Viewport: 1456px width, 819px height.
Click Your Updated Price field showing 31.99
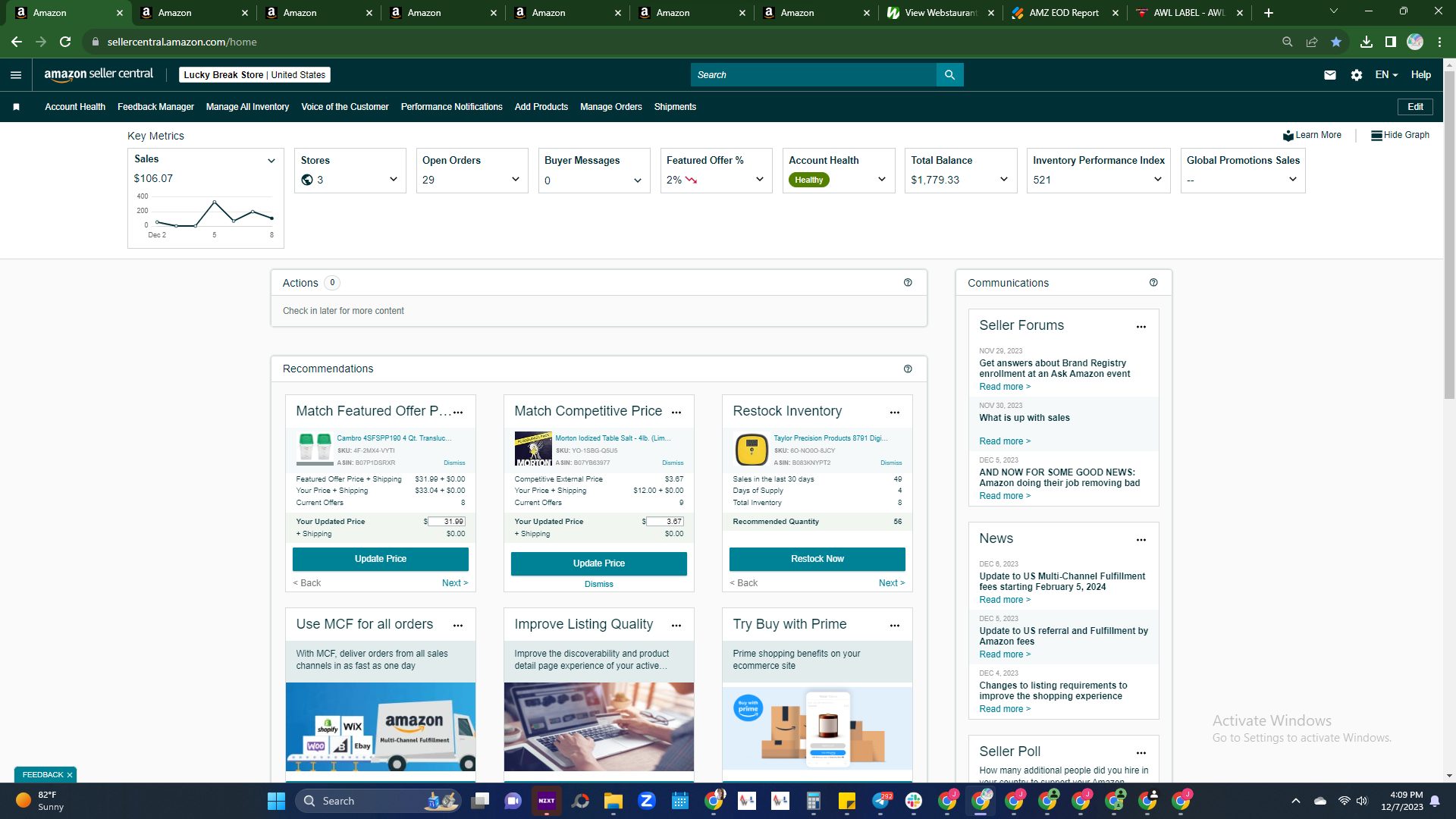tap(447, 522)
